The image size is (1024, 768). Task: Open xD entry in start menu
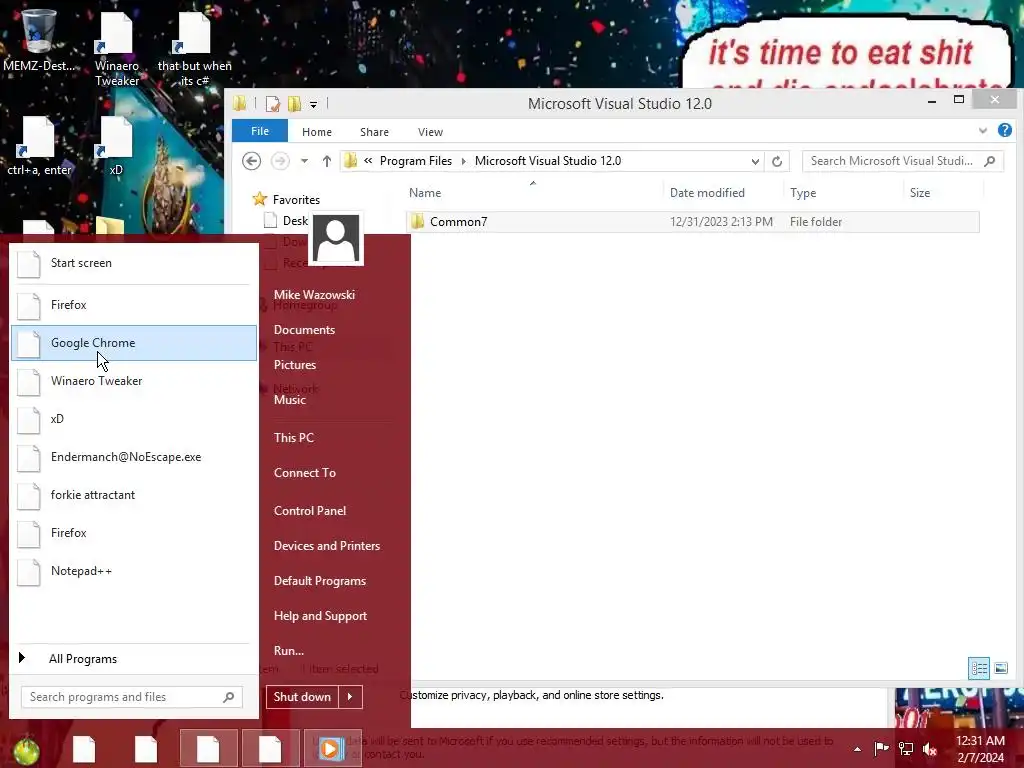(x=134, y=419)
